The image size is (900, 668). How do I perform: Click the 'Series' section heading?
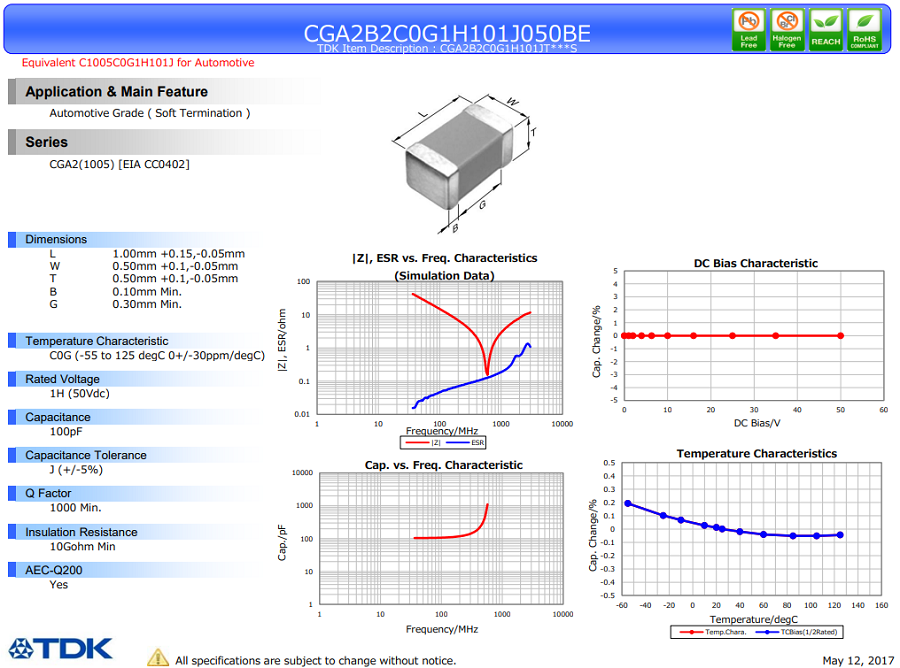46,142
